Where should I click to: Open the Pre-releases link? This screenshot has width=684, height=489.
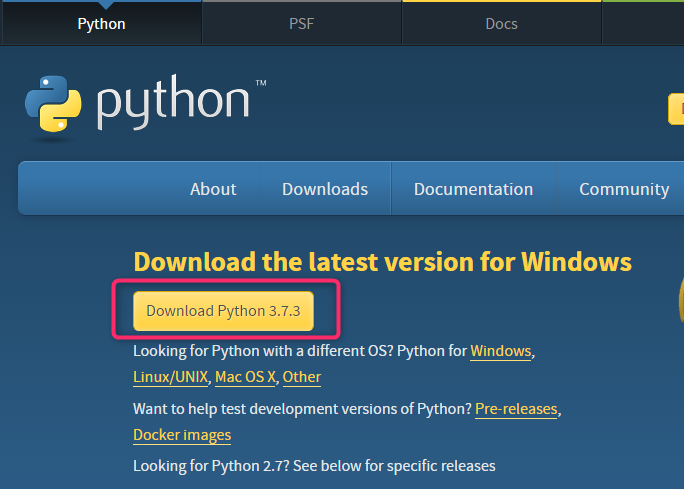coord(516,409)
